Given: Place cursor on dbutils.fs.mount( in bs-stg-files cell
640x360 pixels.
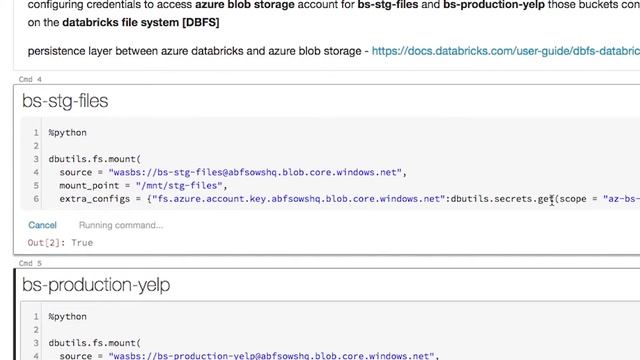Looking at the screenshot, I should (x=95, y=159).
